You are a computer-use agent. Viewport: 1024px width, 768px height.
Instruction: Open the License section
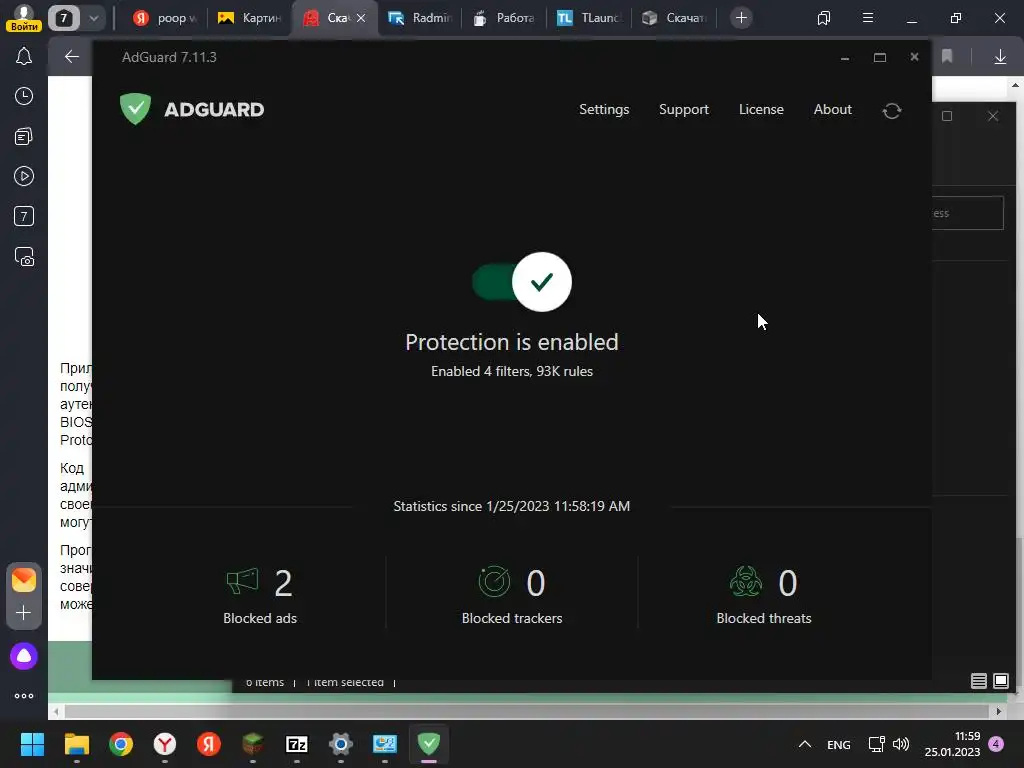(x=761, y=109)
